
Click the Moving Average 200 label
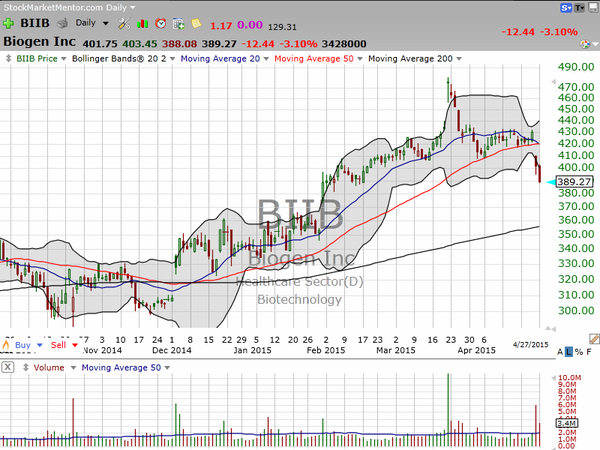click(410, 59)
